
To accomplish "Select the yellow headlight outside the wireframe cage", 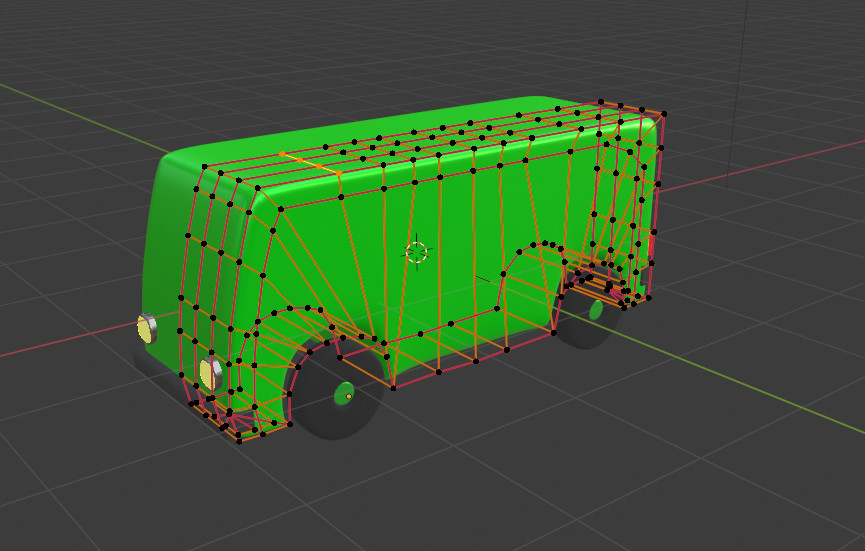I will [147, 328].
